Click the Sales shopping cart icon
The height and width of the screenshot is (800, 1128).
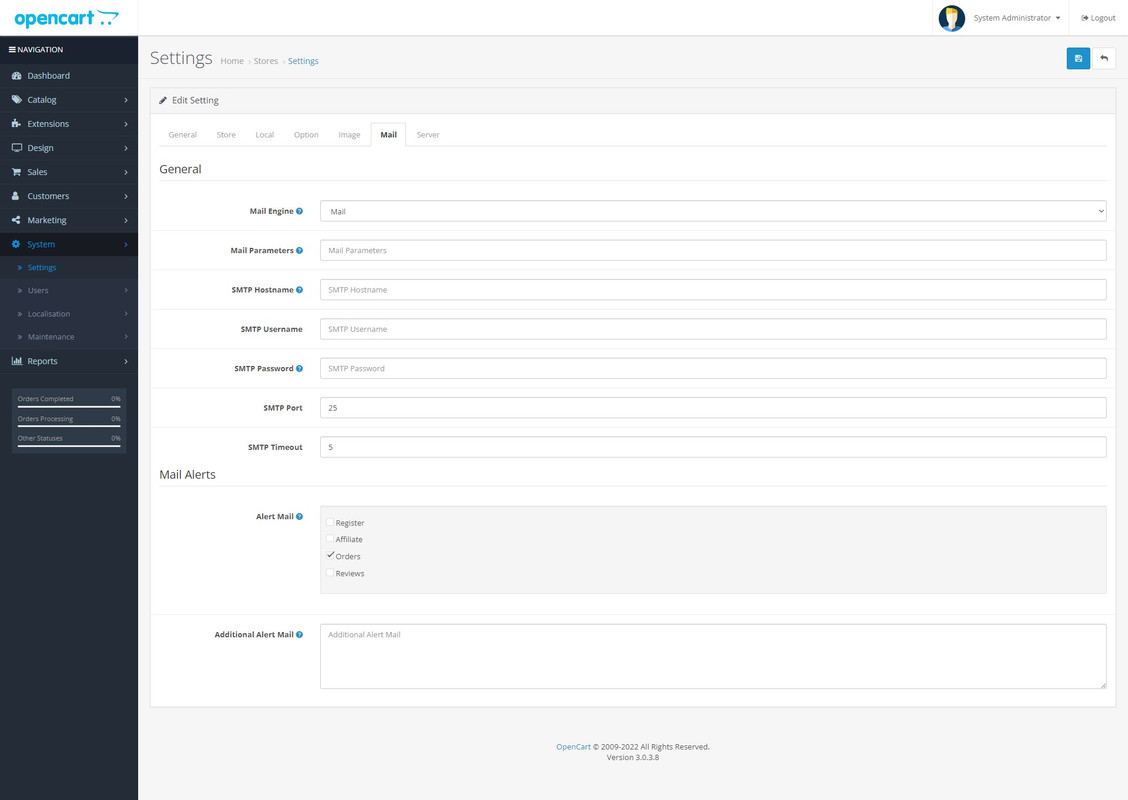tap(17, 172)
